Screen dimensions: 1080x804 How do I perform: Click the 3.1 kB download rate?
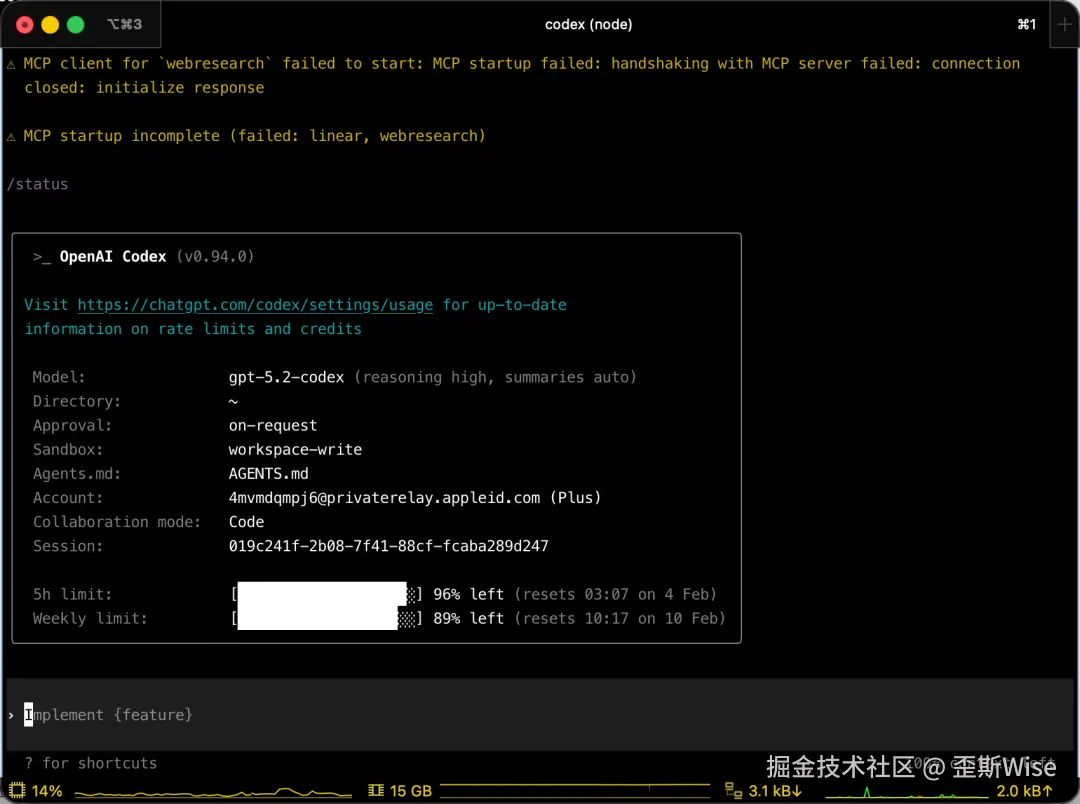[x=775, y=791]
